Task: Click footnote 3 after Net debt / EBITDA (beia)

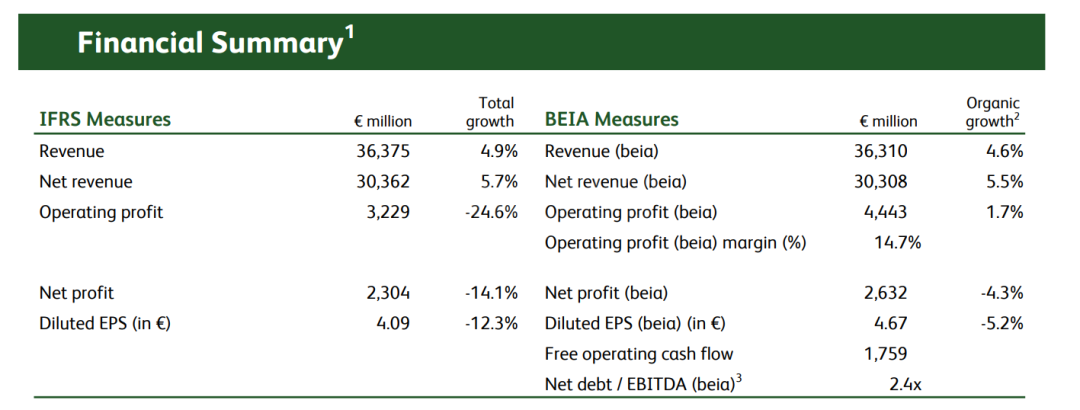Action: (x=739, y=378)
